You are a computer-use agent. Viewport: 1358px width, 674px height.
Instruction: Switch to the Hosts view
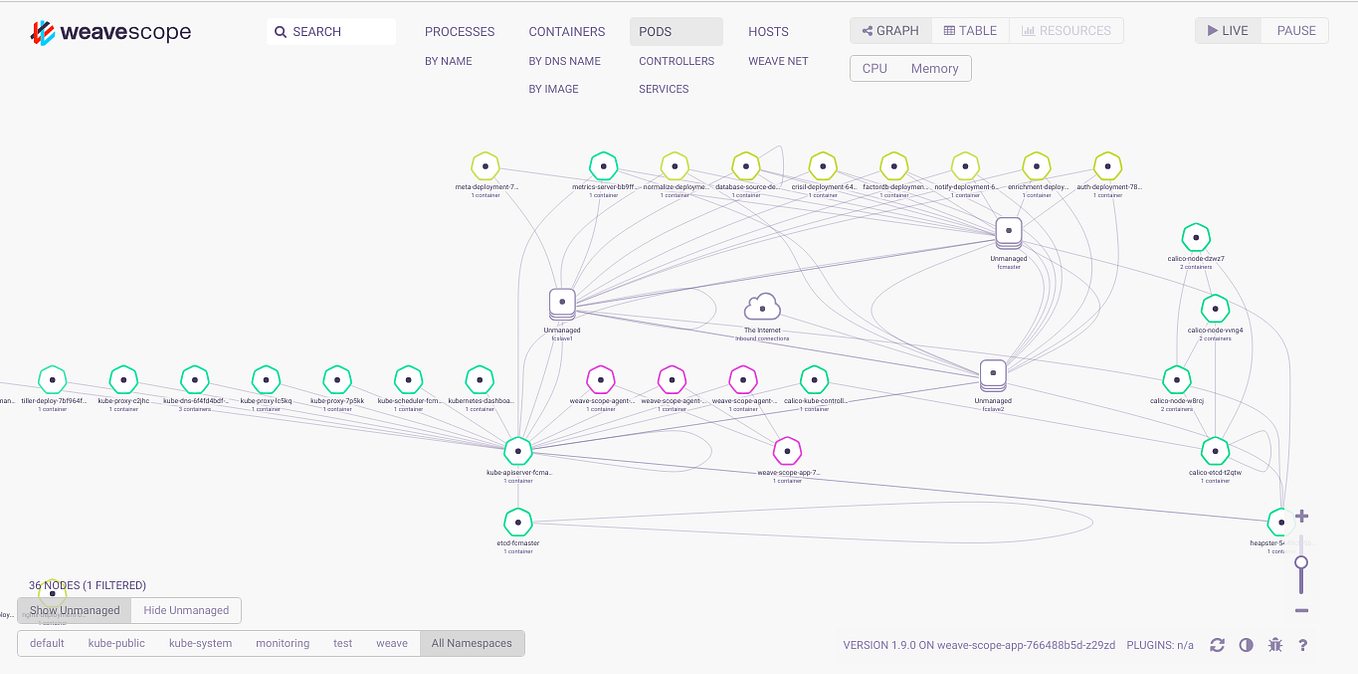[768, 32]
